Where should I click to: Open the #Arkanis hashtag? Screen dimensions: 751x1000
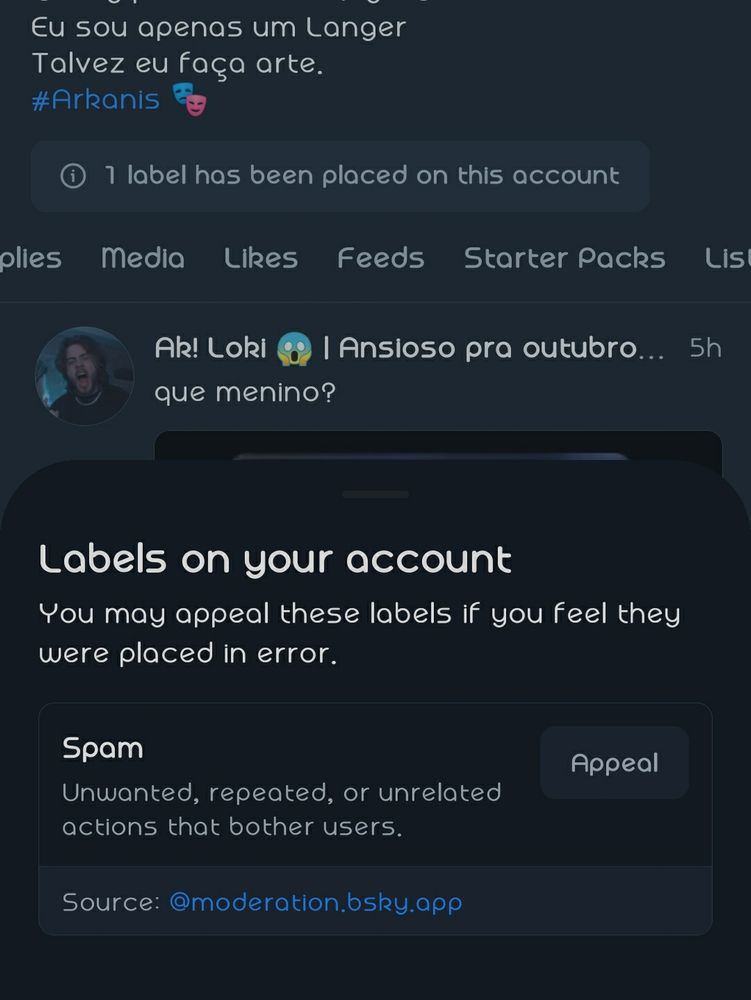pos(96,100)
